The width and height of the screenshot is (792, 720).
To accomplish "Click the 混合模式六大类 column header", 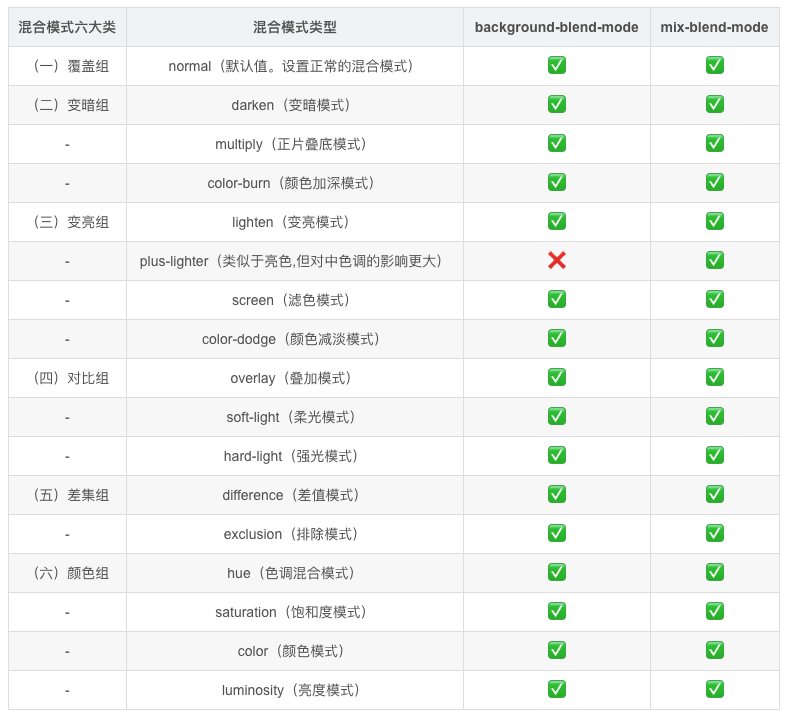I will point(67,27).
